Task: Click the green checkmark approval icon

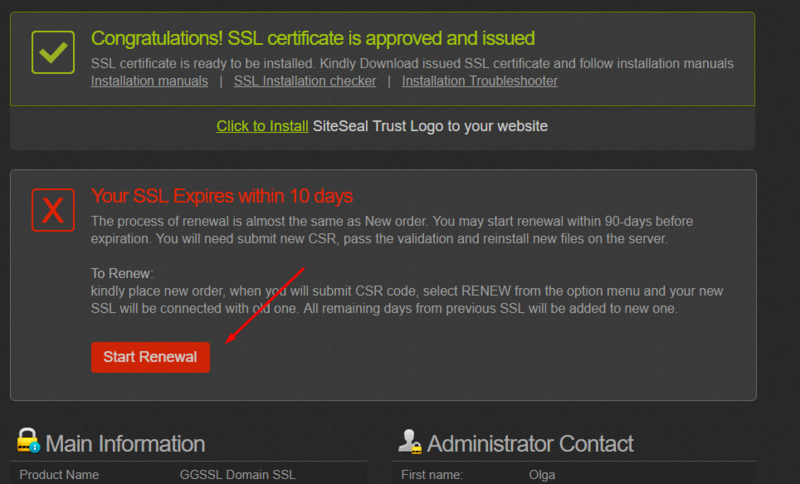Action: pos(53,52)
